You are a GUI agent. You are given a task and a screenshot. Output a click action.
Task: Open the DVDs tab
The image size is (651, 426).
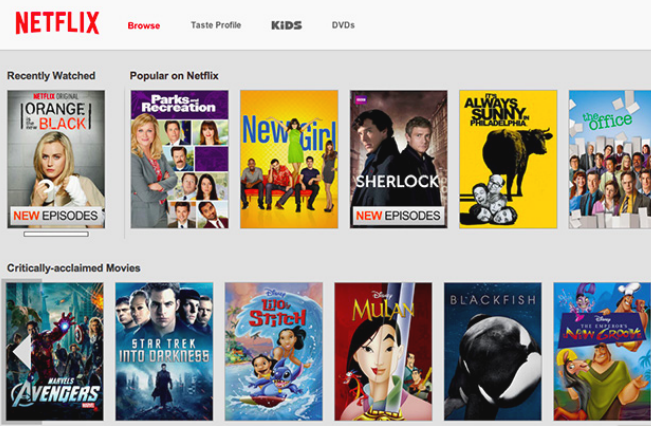click(x=343, y=25)
